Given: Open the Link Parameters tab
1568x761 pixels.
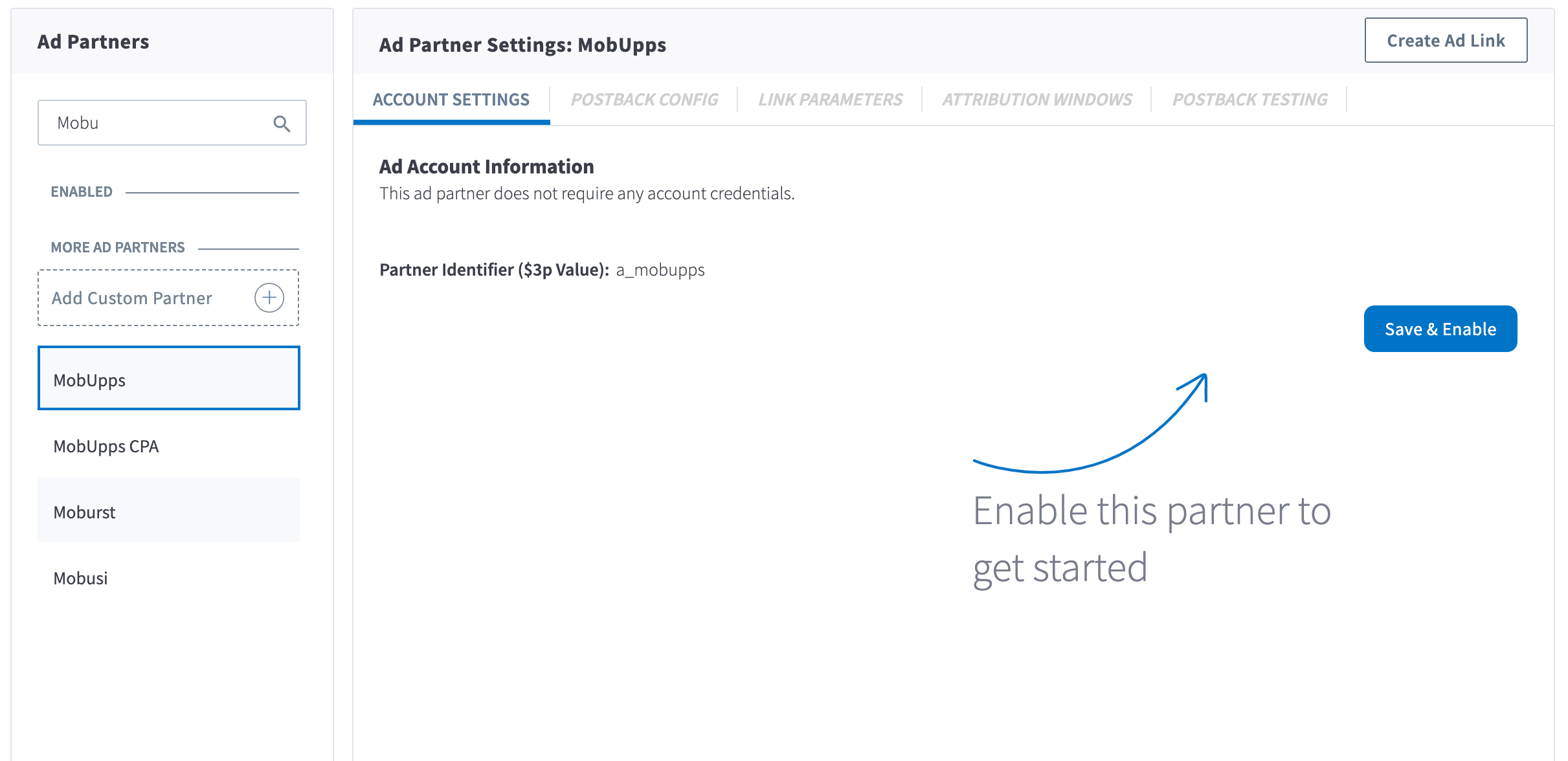Looking at the screenshot, I should point(830,100).
